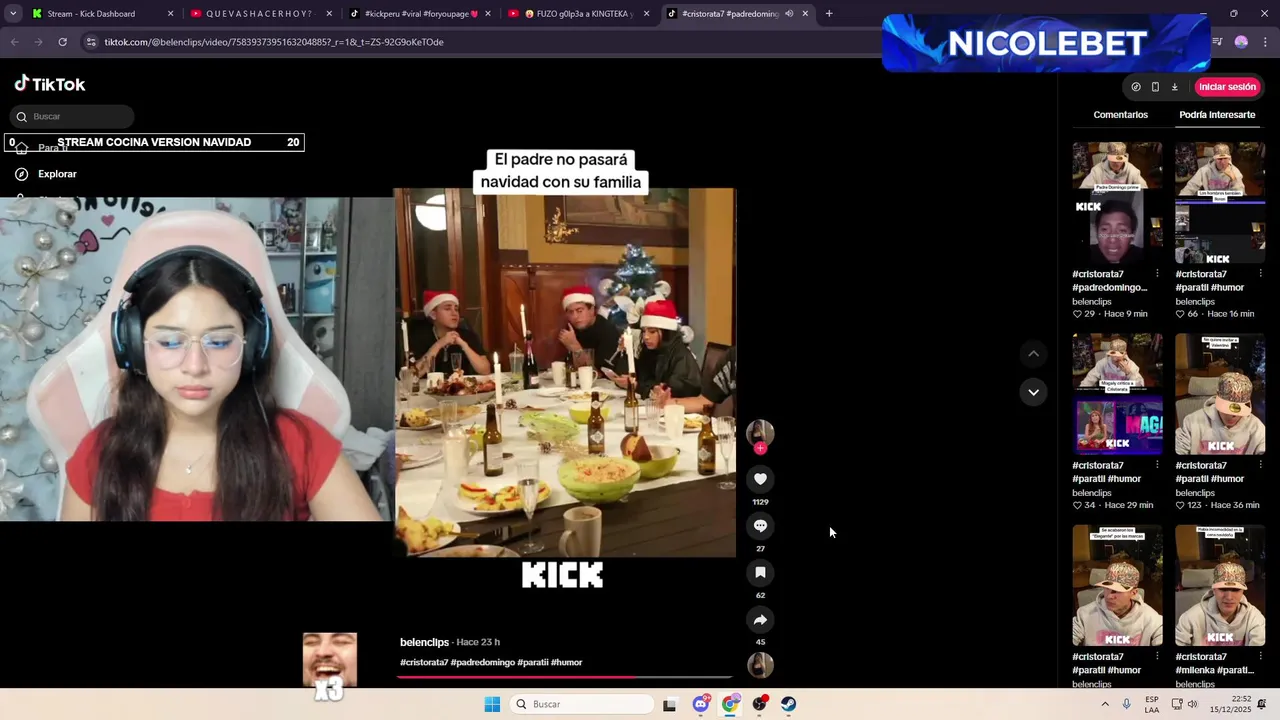Screen dimensions: 1280x720
Task: Open the 29-likes recommended clip thumbnail
Action: (1117, 203)
